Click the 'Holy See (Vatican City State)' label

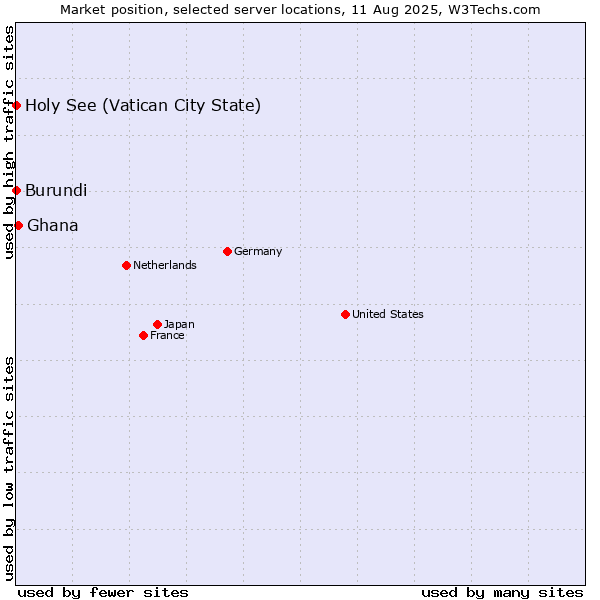[143, 106]
